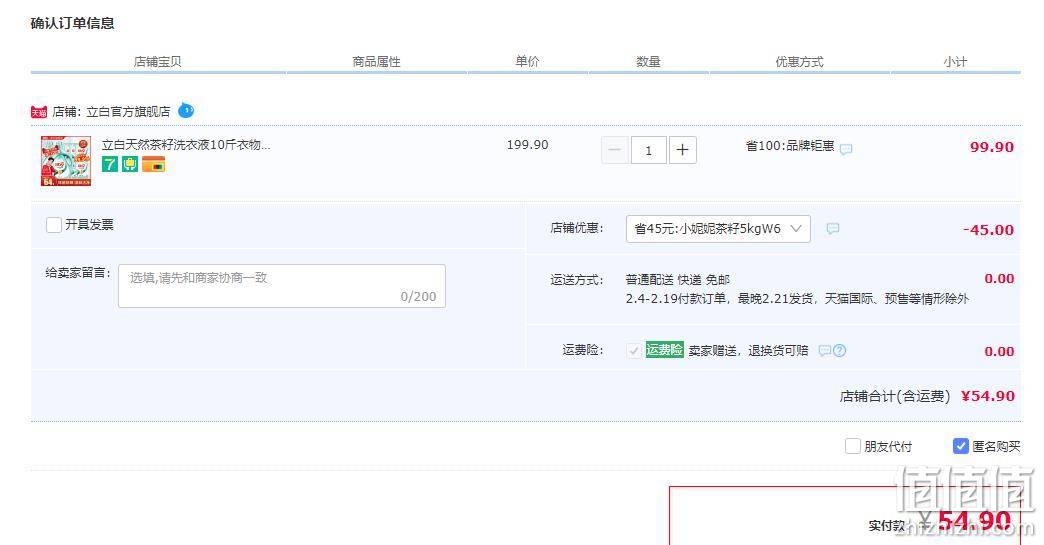Click the subtotal amount 99.90

click(x=991, y=147)
